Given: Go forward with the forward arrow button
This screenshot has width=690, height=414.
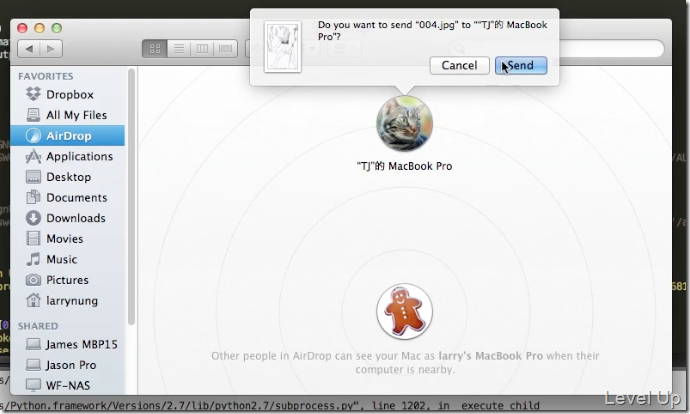Looking at the screenshot, I should coord(51,48).
